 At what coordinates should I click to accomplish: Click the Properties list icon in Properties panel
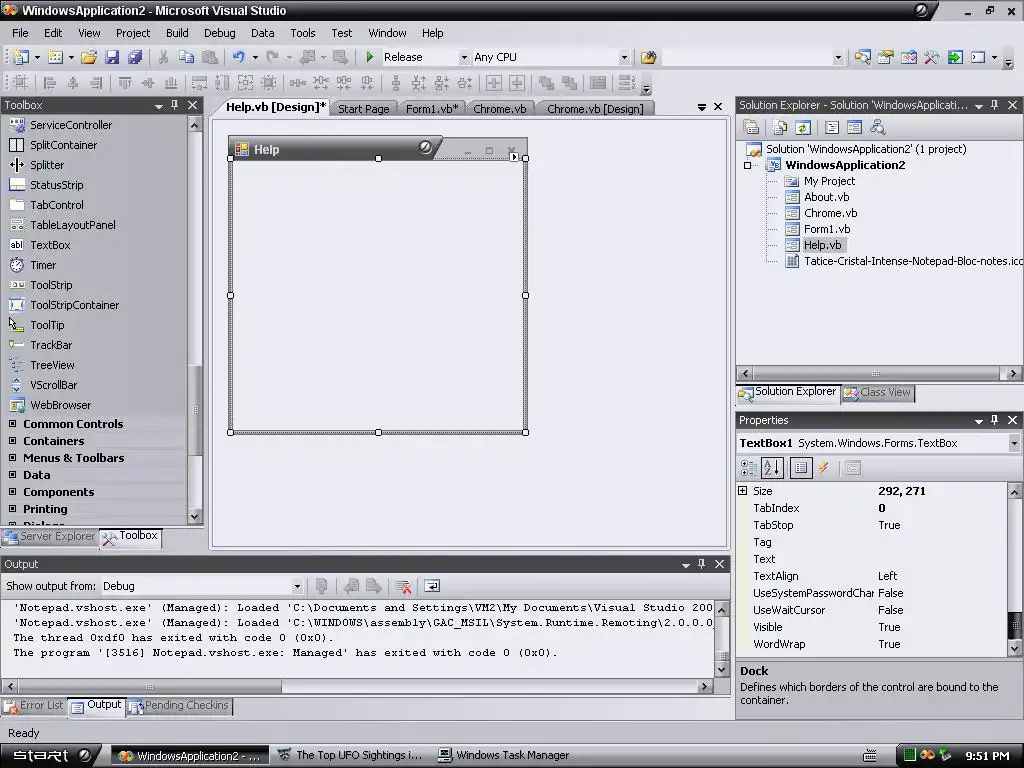click(x=801, y=468)
